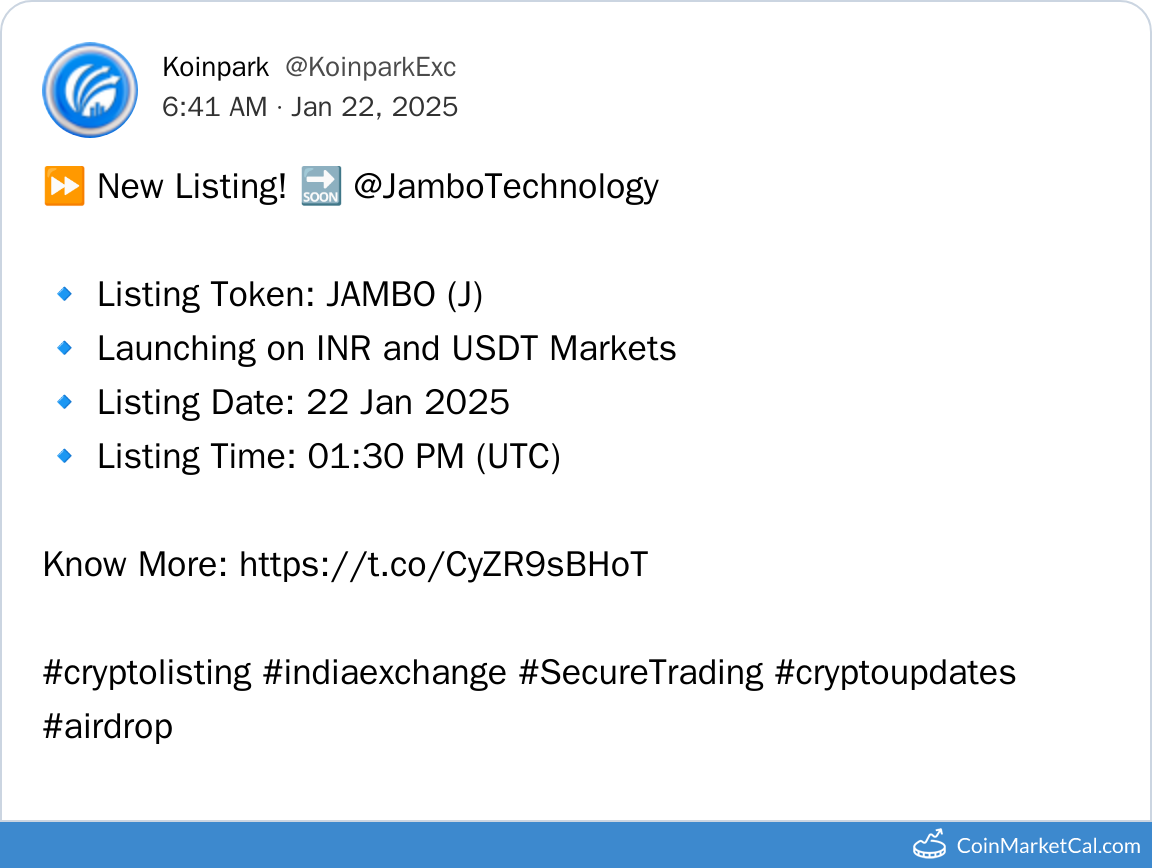Open the #airdrop hashtag

click(108, 726)
